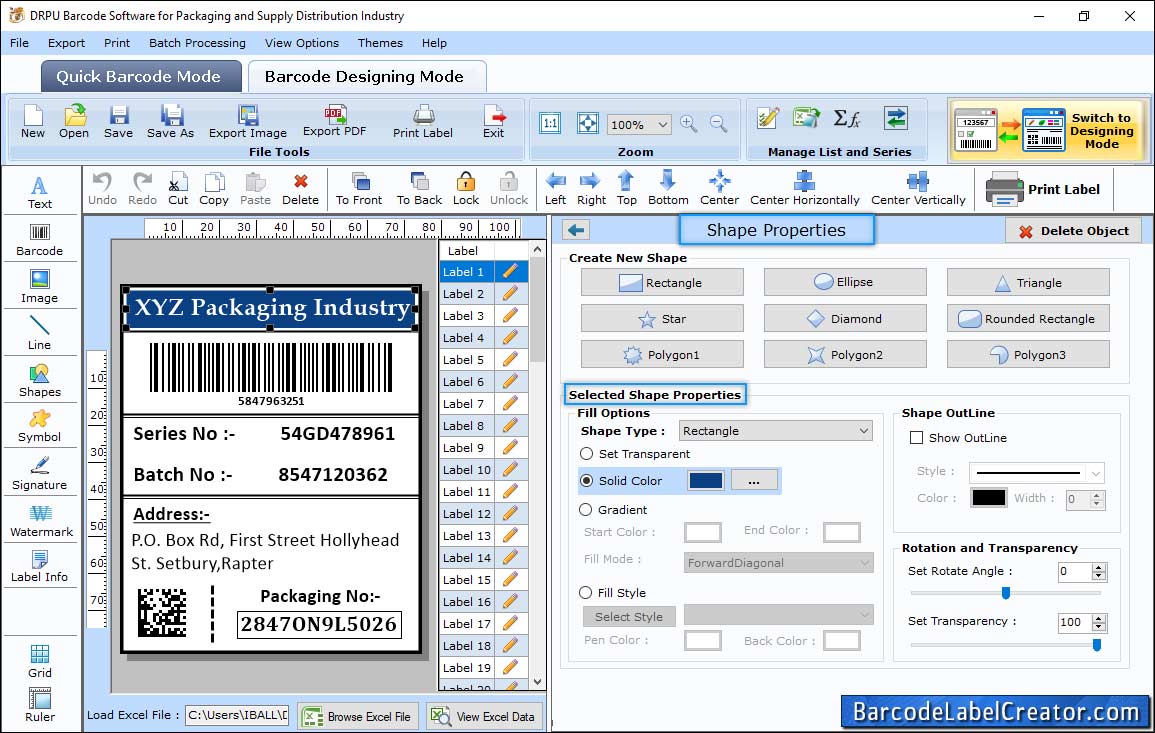Open the Select Style dropdown
Screen dimensions: 1155x733
coord(779,614)
